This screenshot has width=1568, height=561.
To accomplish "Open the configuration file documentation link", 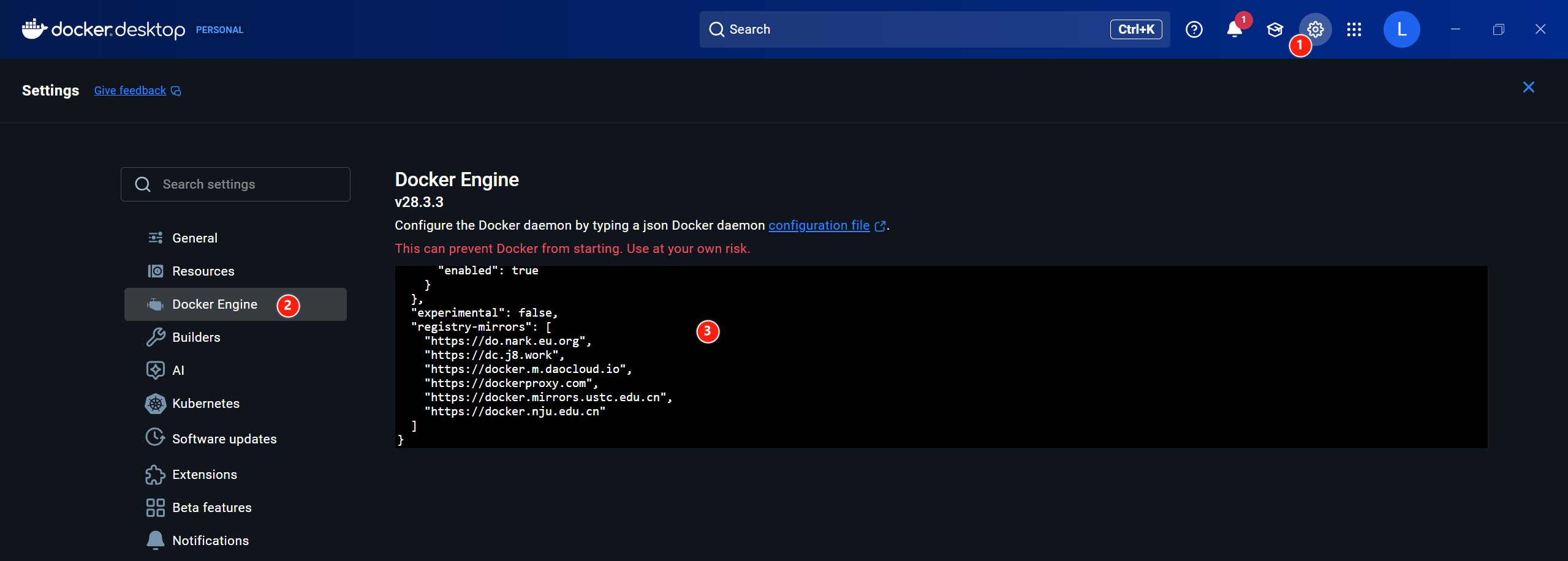I will pyautogui.click(x=819, y=225).
